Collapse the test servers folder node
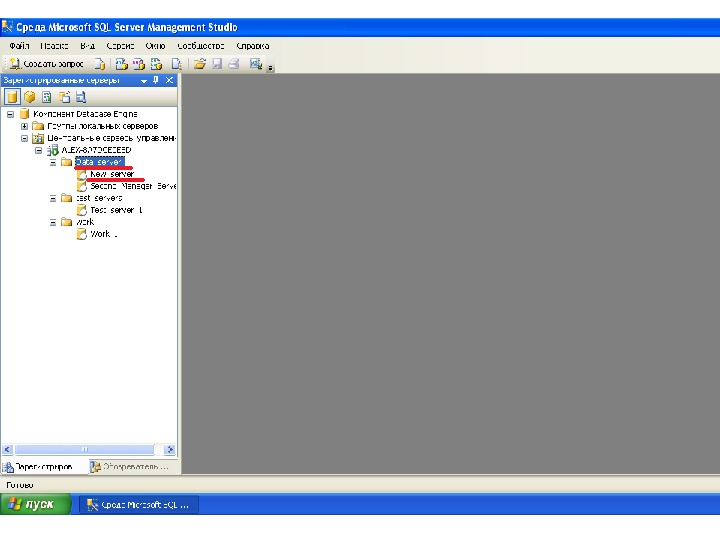720x540 pixels. pyautogui.click(x=53, y=198)
